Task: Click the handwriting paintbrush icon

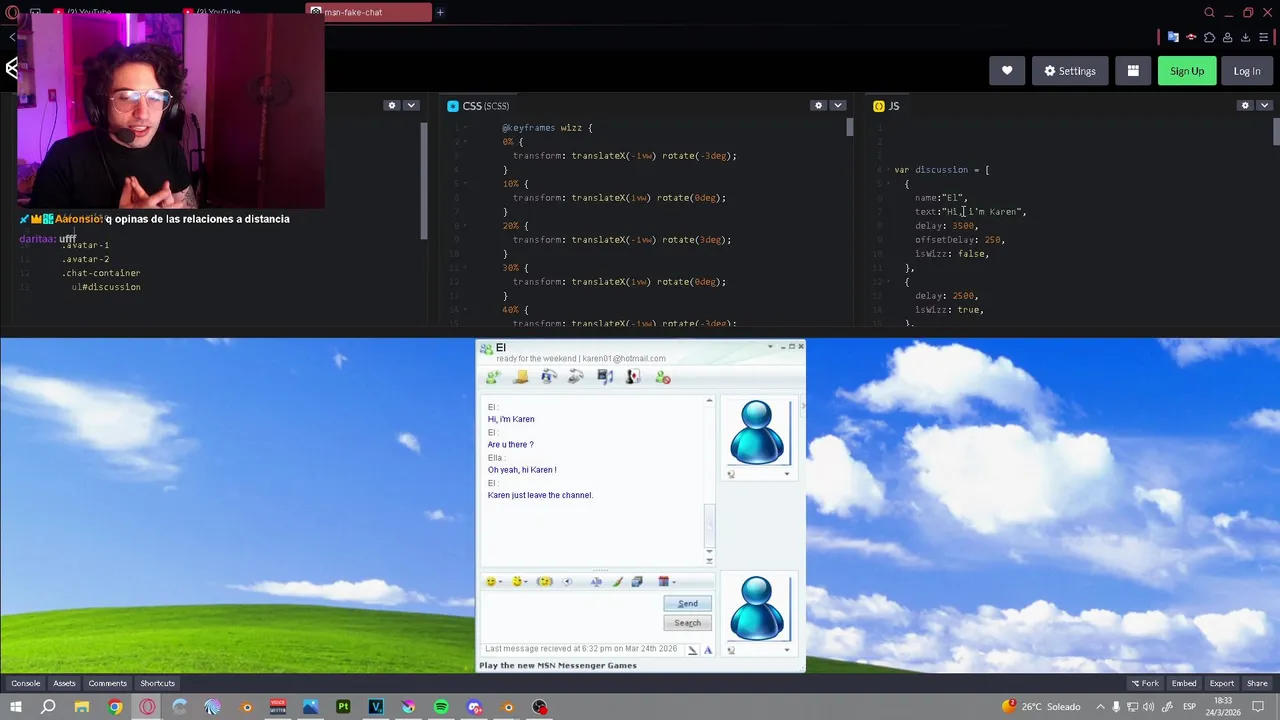Action: coord(617,582)
